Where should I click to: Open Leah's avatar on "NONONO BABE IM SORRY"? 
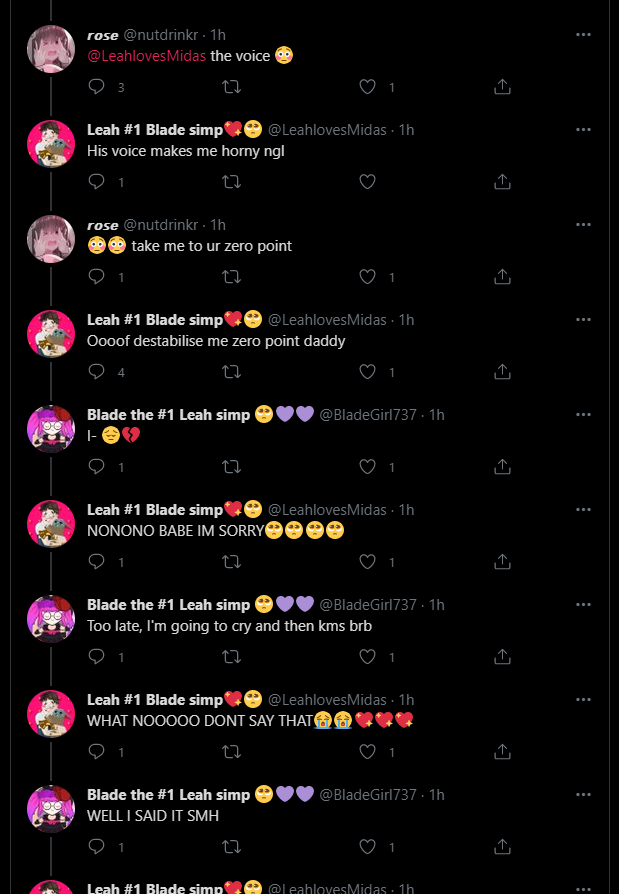point(51,524)
